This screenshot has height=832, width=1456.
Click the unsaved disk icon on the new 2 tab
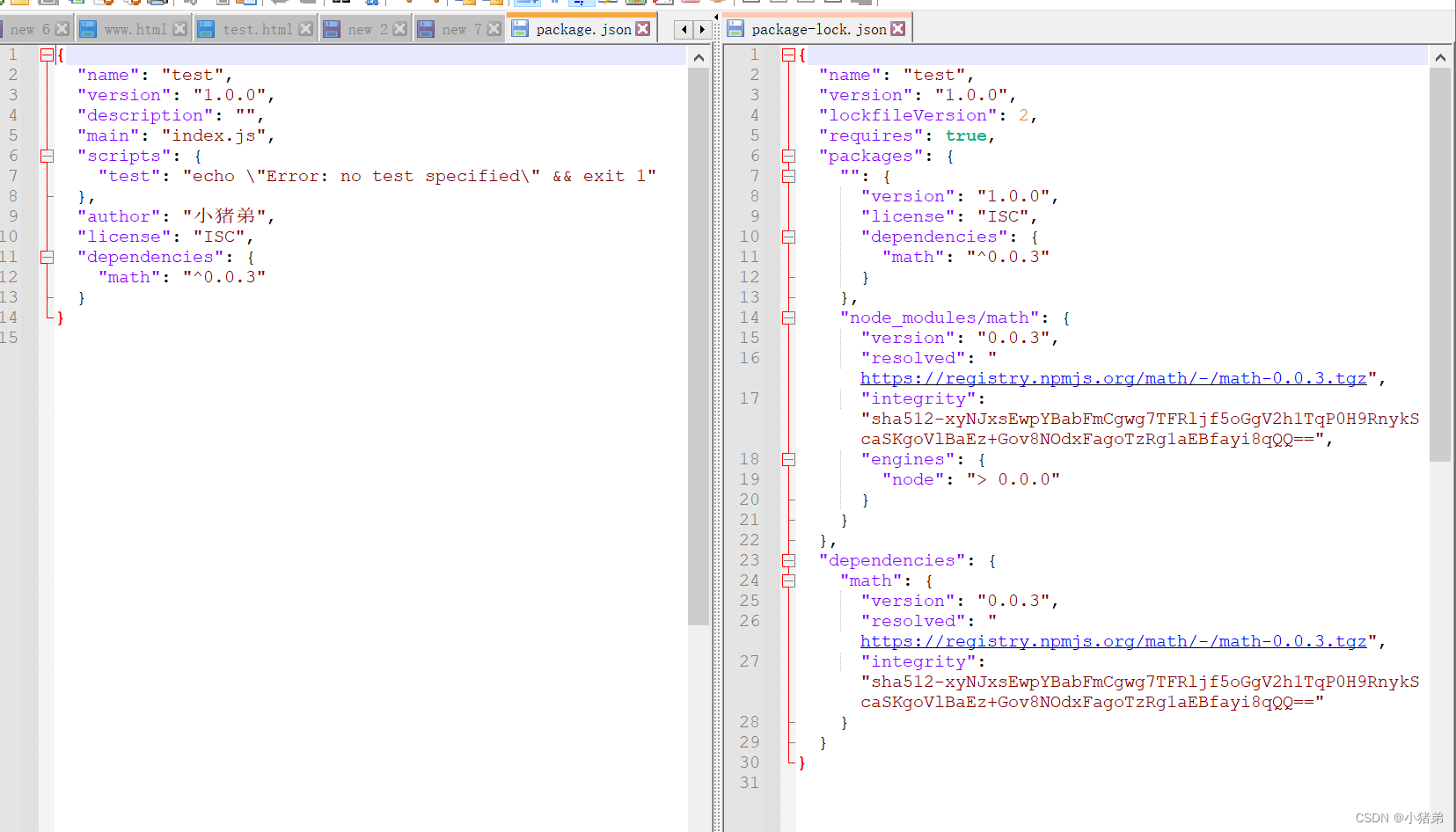click(332, 29)
